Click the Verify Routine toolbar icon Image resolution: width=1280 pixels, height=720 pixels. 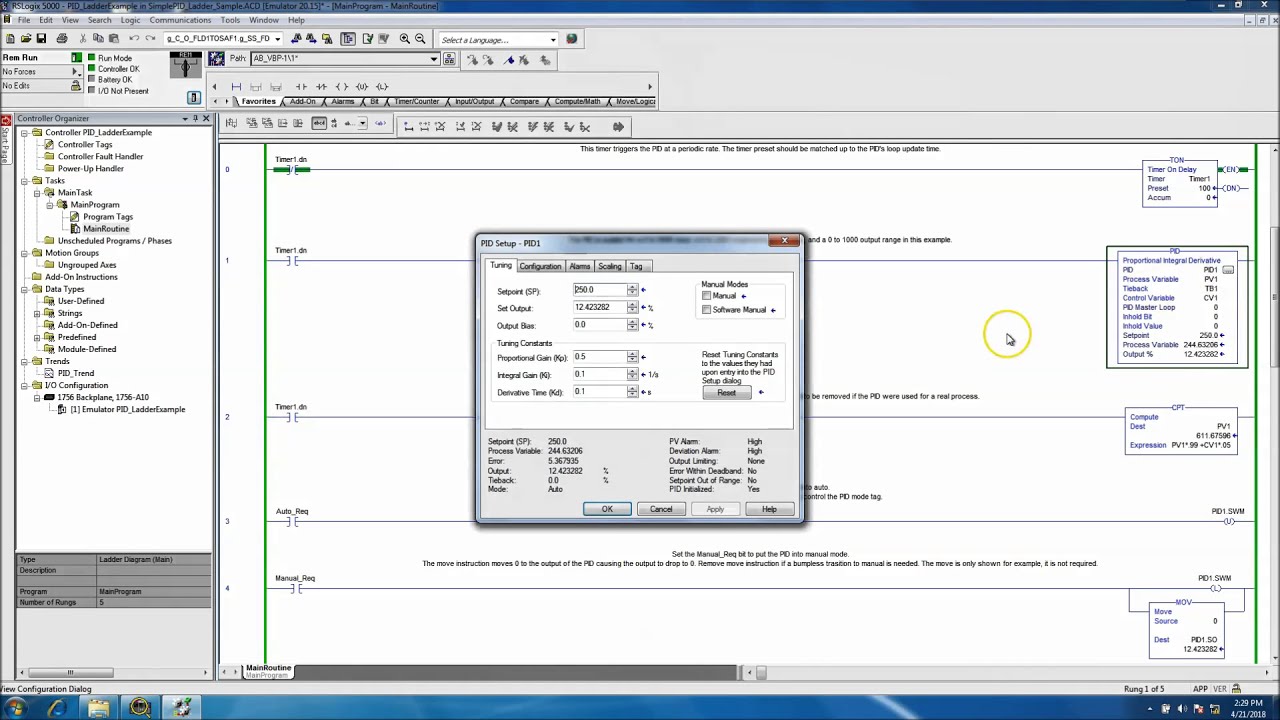coord(367,39)
